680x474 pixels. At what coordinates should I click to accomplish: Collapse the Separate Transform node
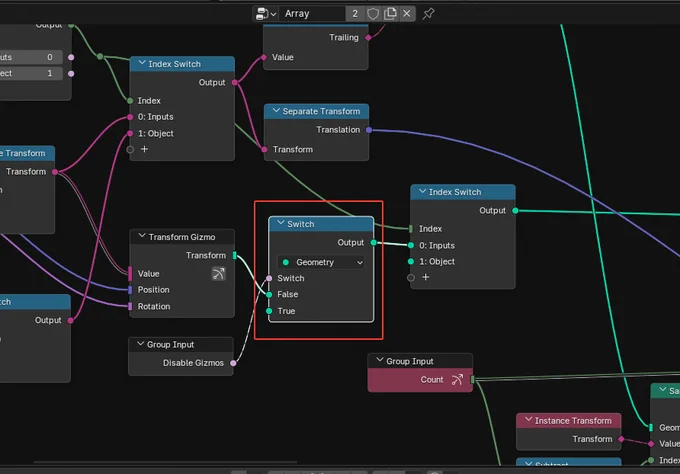coord(276,111)
